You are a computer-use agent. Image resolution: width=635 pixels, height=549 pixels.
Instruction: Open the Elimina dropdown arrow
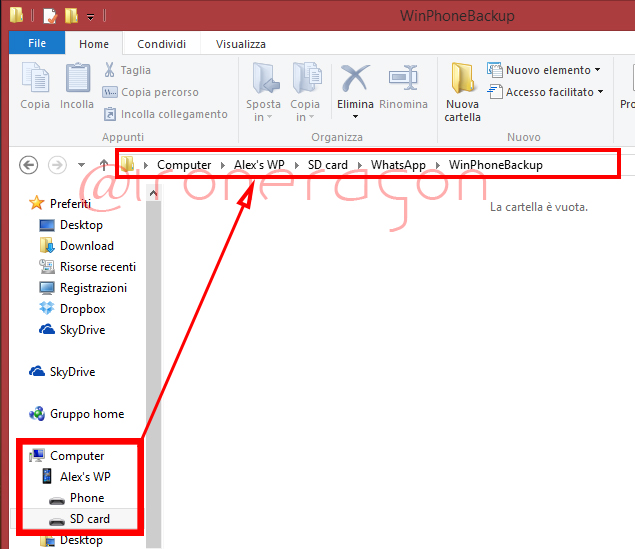[x=355, y=117]
